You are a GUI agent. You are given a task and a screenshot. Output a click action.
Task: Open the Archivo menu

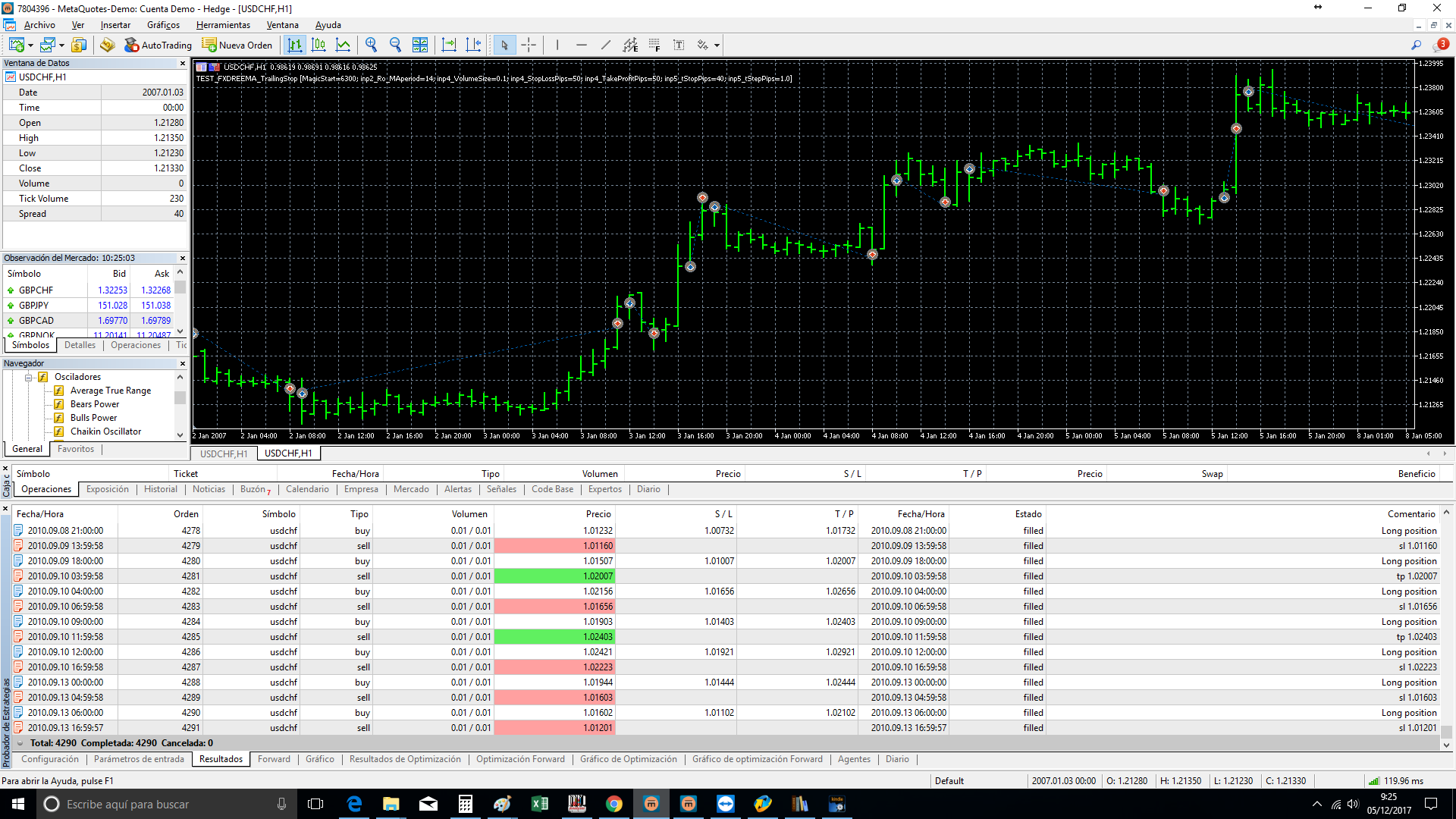(x=39, y=25)
